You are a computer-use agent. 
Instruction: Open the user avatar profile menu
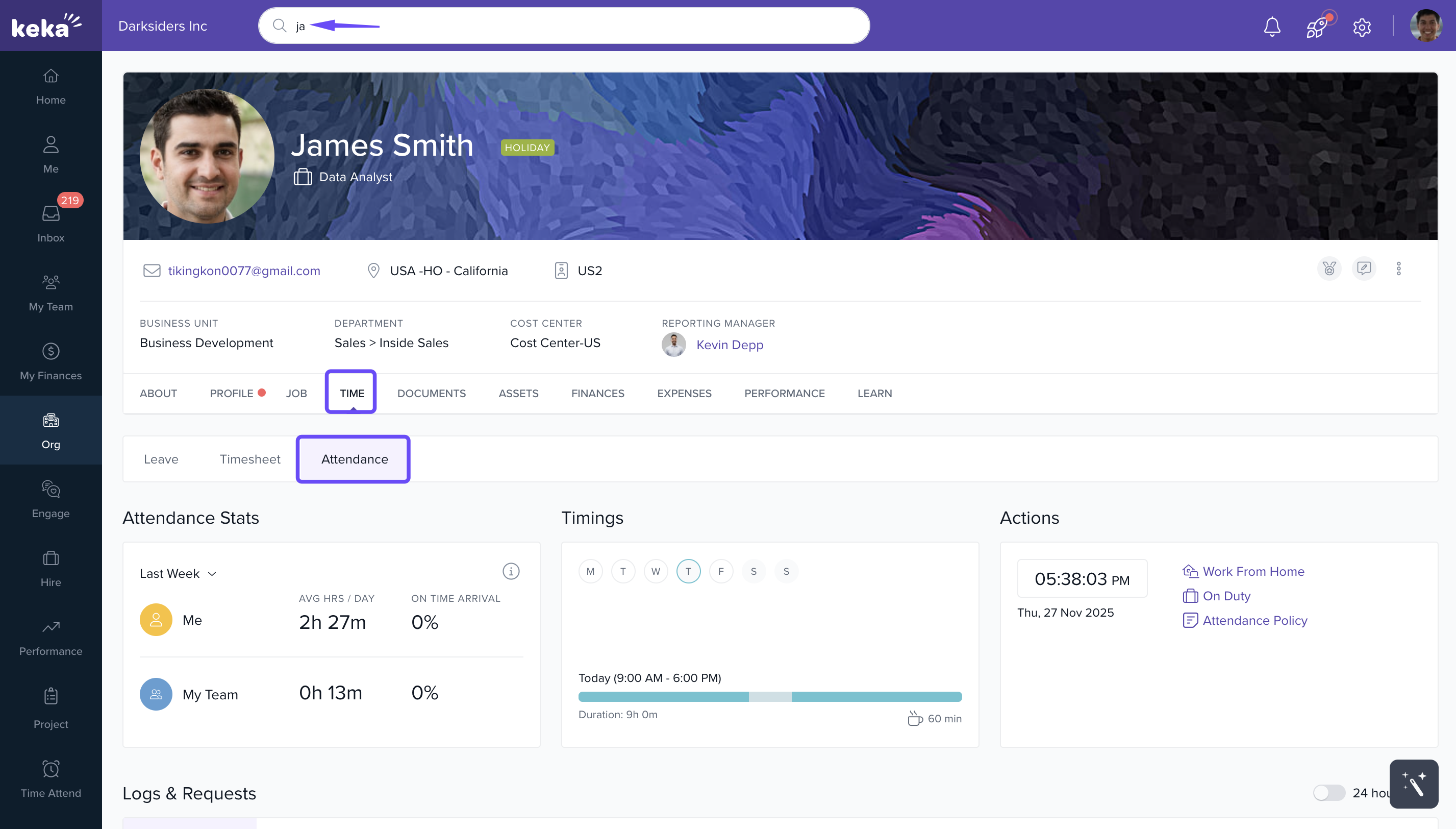pos(1425,26)
